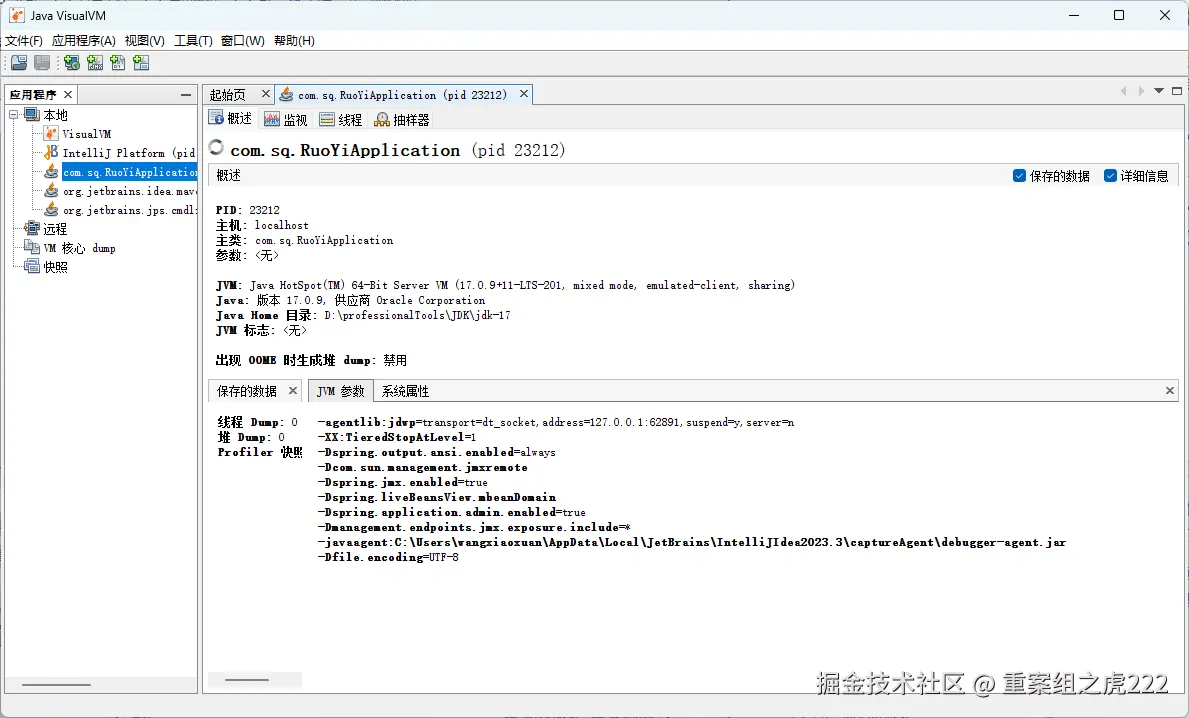Uncheck the 保存的数据 checkbox

click(x=1019, y=176)
